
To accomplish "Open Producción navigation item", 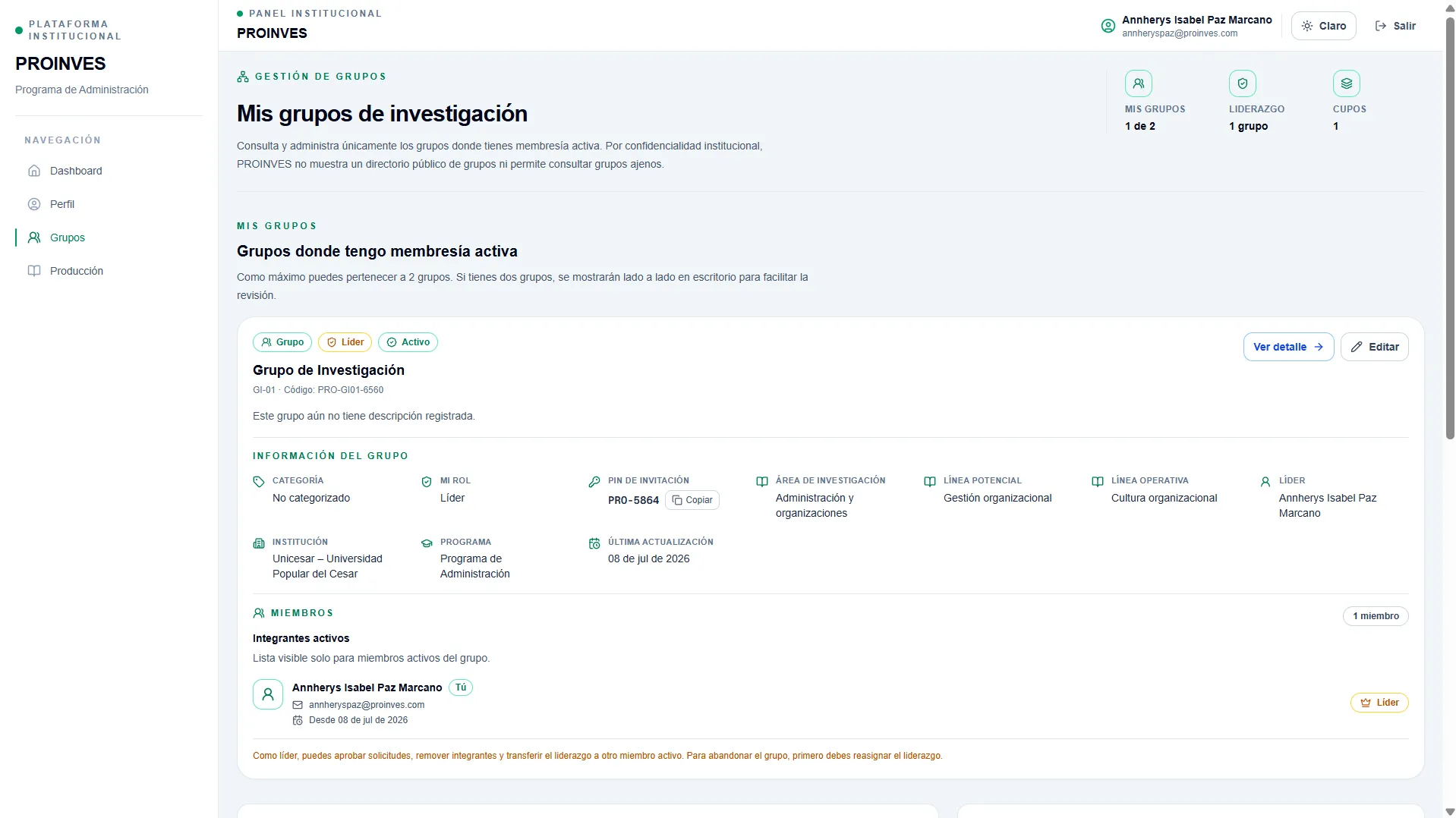I will point(109,271).
